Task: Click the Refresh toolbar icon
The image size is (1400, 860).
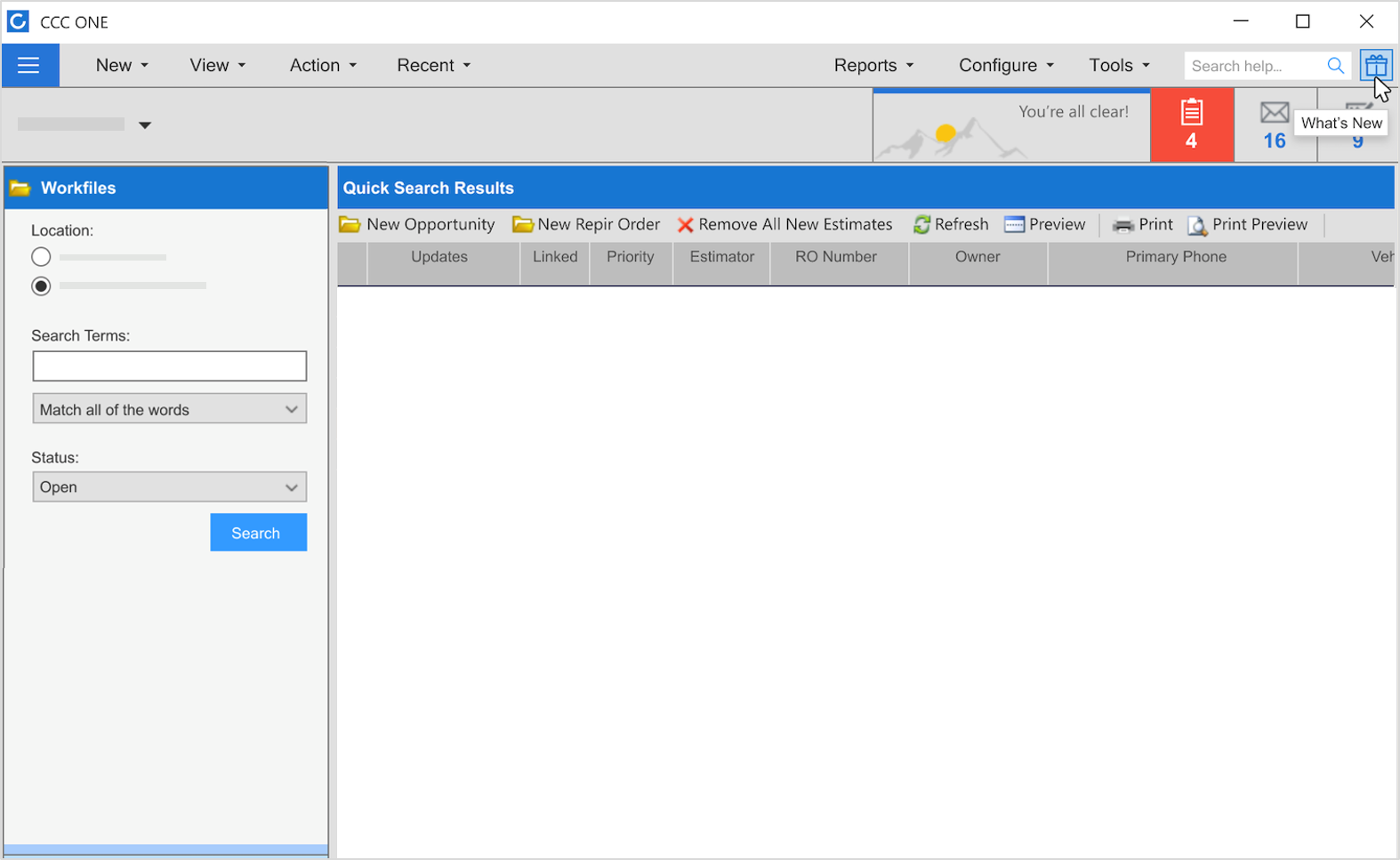Action: coord(922,225)
